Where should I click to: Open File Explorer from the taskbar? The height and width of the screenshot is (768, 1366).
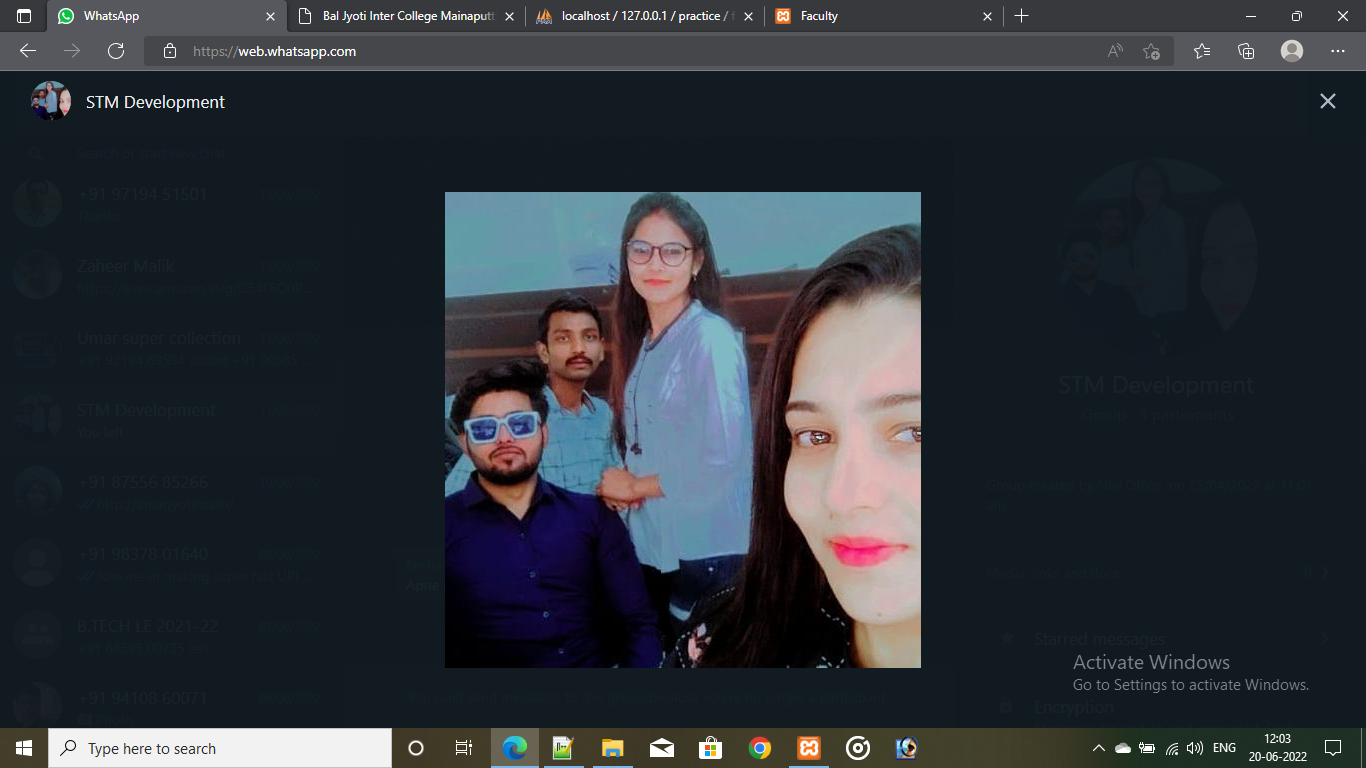612,748
